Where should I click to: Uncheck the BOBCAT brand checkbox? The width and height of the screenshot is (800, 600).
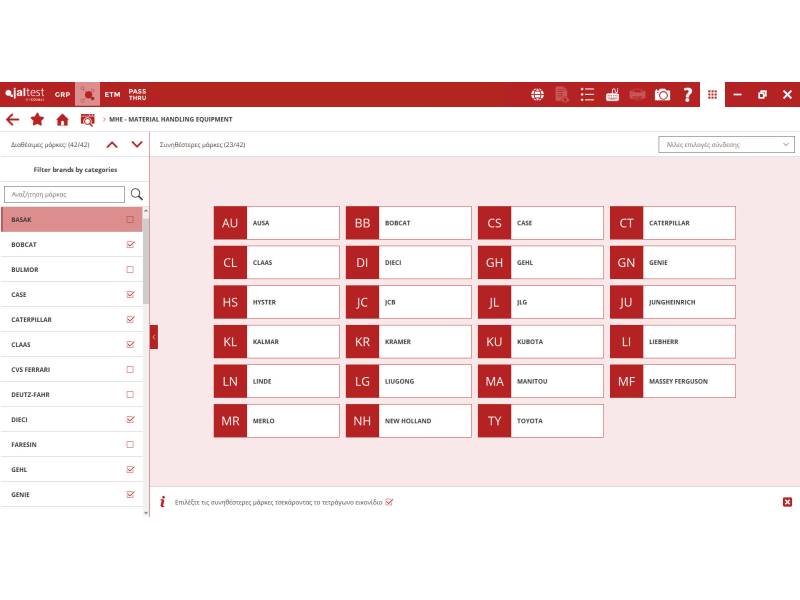[130, 244]
